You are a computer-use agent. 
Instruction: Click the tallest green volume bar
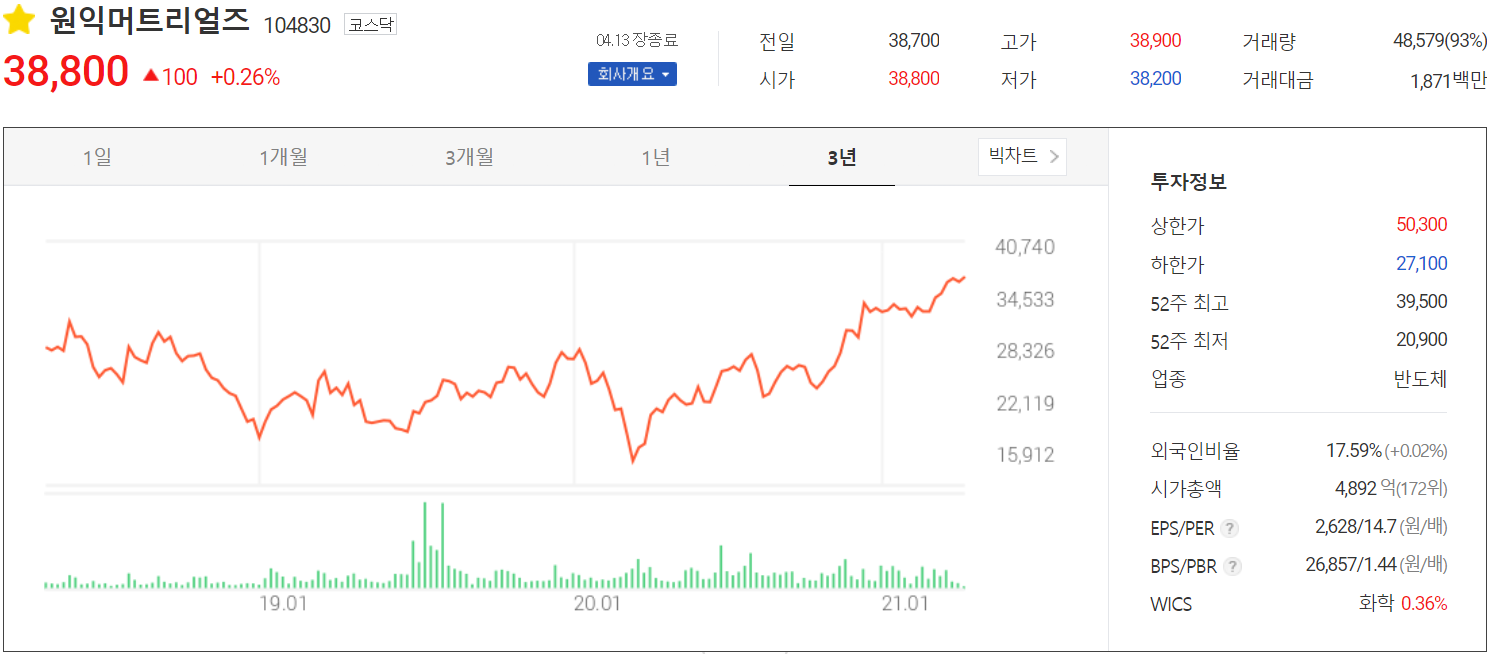(425, 544)
